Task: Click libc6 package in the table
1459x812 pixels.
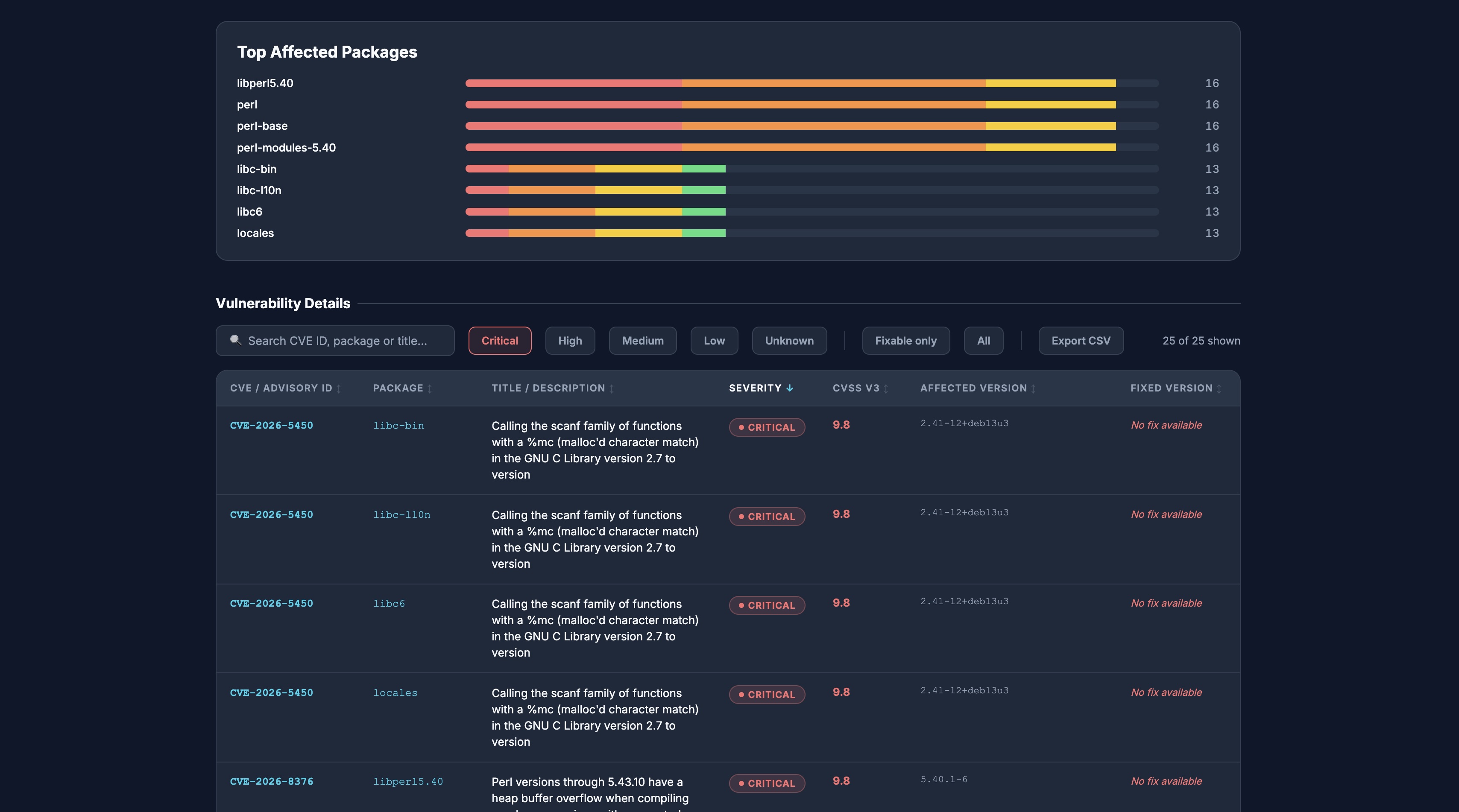Action: [389, 604]
